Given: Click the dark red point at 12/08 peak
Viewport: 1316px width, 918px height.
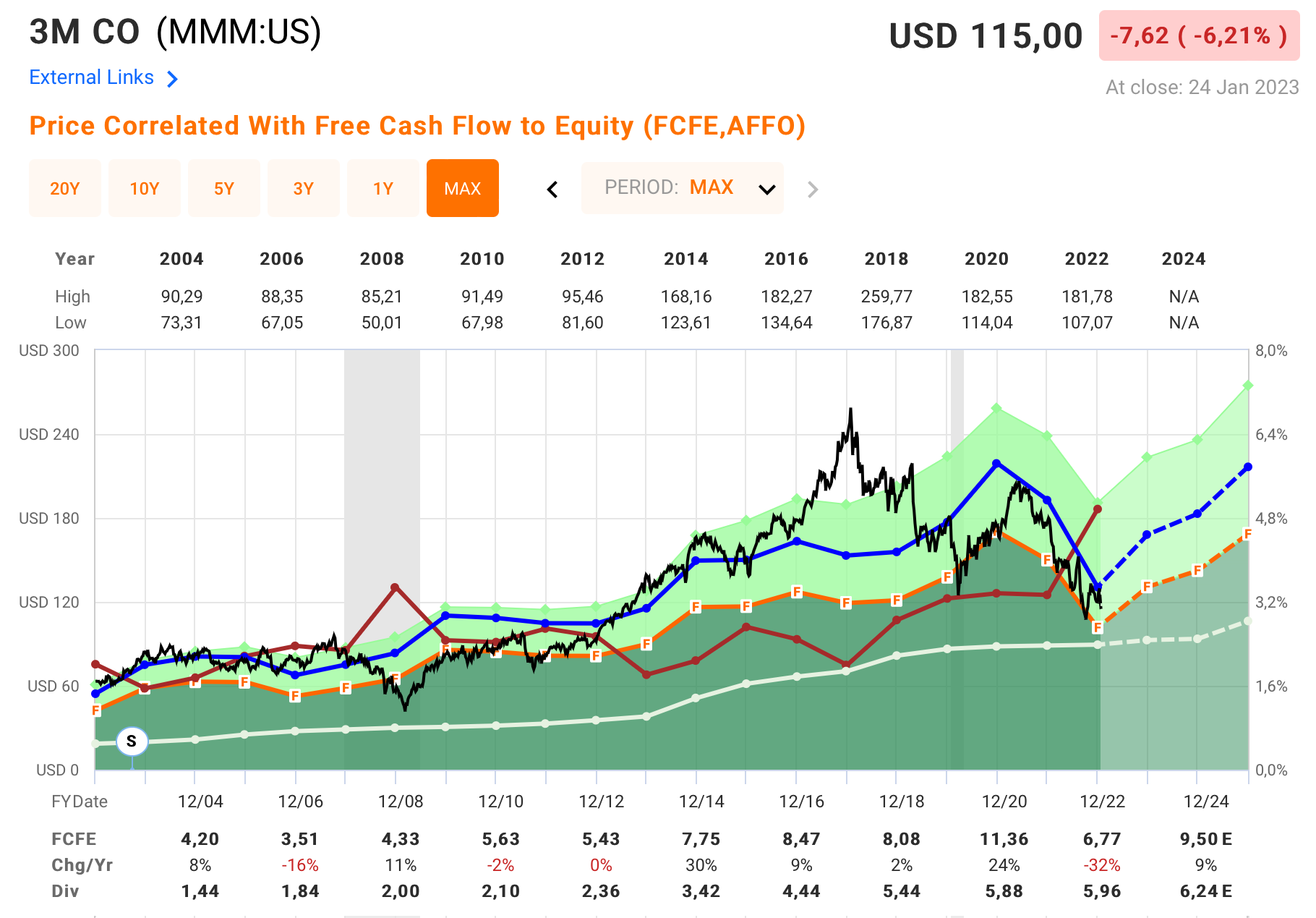Looking at the screenshot, I should [395, 587].
